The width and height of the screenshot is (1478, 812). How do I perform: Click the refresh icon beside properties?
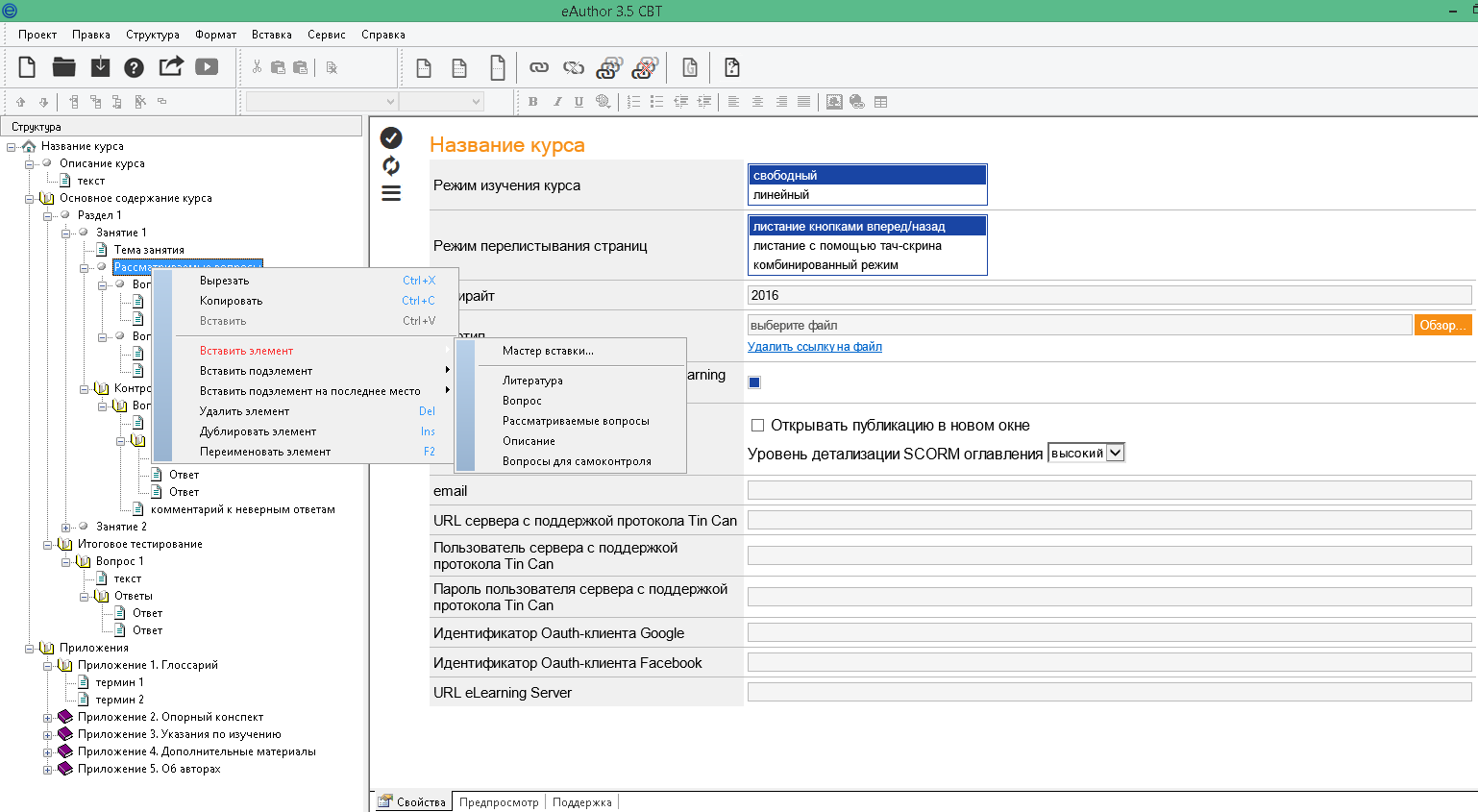pyautogui.click(x=391, y=165)
